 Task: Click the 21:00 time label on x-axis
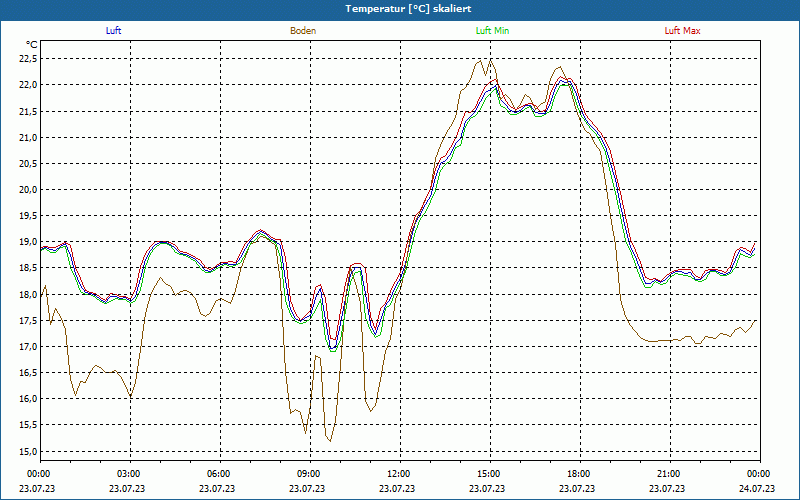point(668,474)
